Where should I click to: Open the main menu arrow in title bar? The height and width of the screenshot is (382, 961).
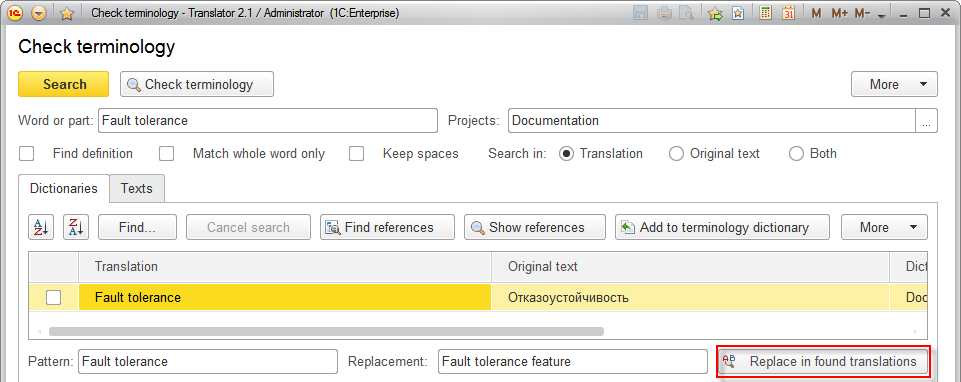39,13
